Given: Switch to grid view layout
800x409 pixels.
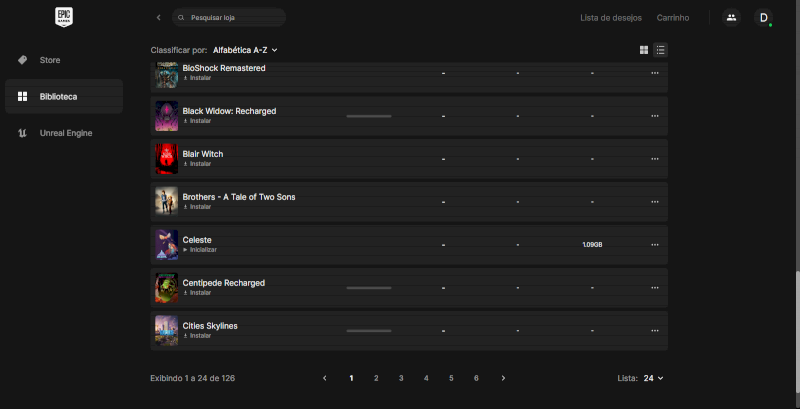Looking at the screenshot, I should click(644, 49).
